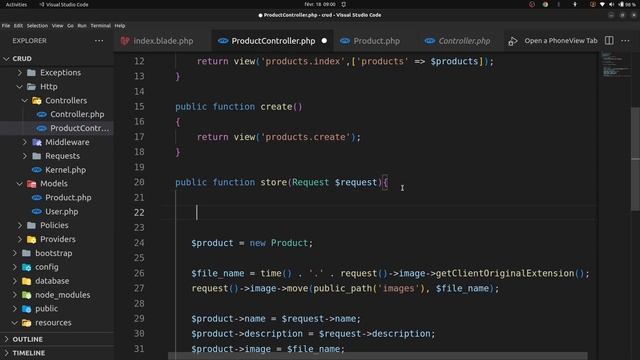Click line number 22 in the gutter
The width and height of the screenshot is (640, 360).
(x=139, y=213)
